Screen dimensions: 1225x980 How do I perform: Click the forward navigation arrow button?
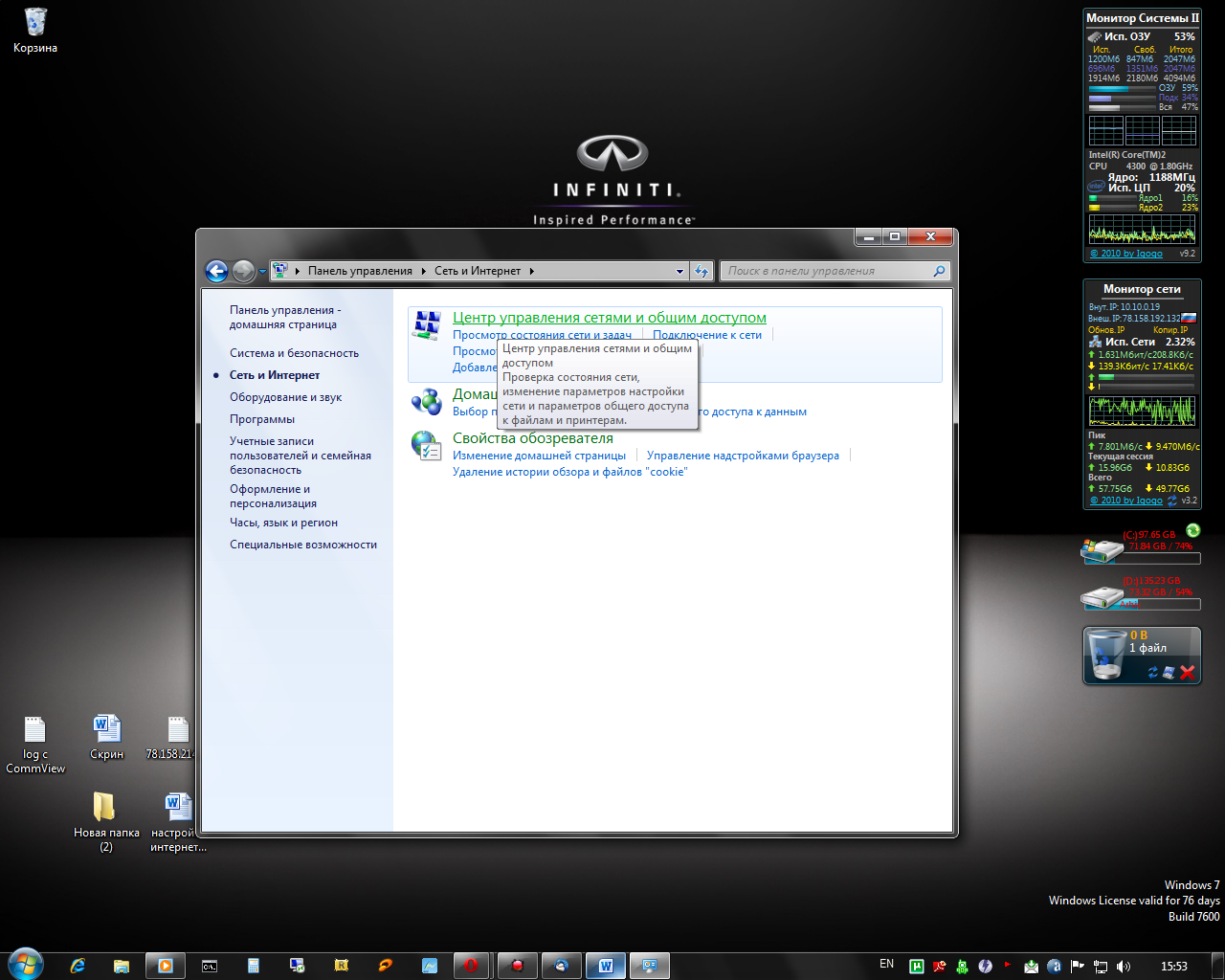click(243, 271)
